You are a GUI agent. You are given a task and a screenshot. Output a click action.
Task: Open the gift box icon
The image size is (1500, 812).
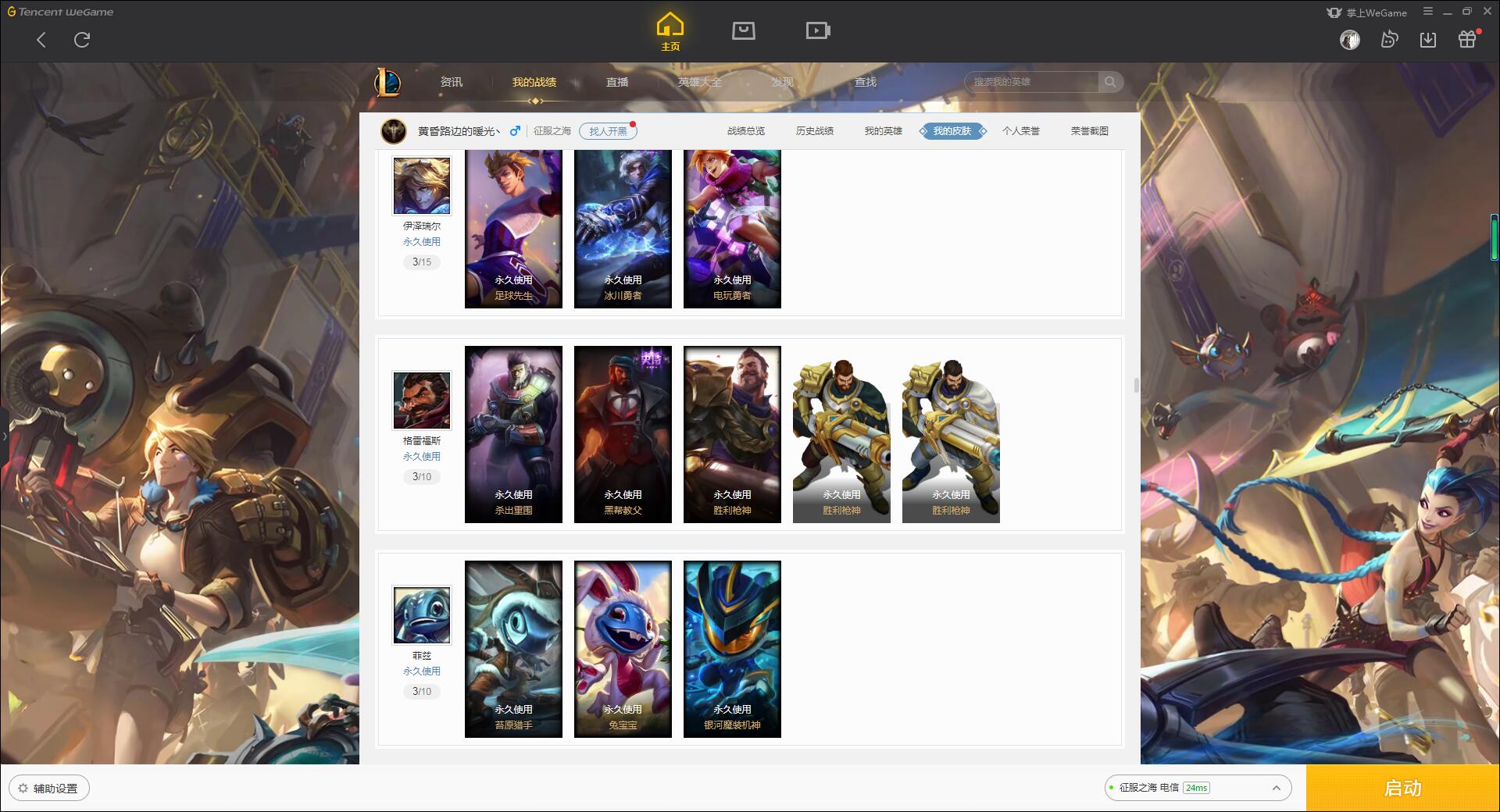(x=1467, y=39)
